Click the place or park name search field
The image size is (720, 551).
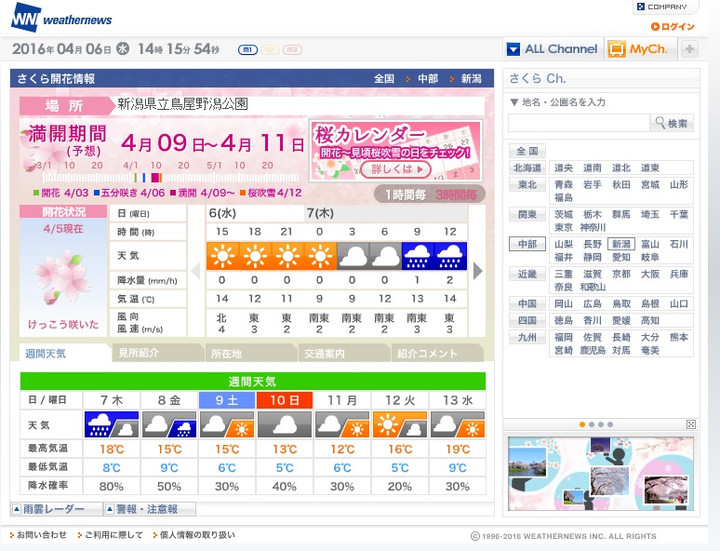coord(578,123)
